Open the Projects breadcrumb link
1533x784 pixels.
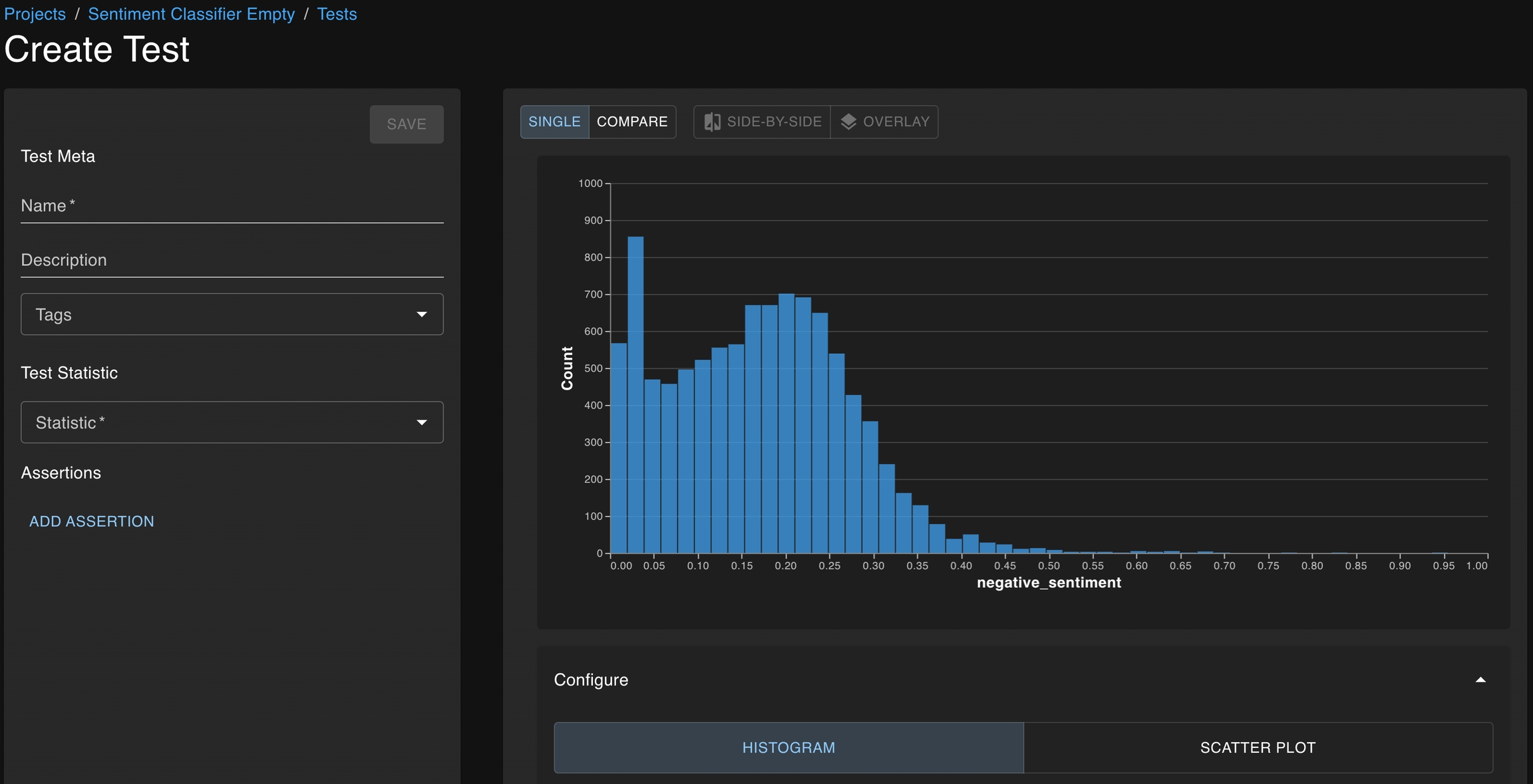point(35,14)
